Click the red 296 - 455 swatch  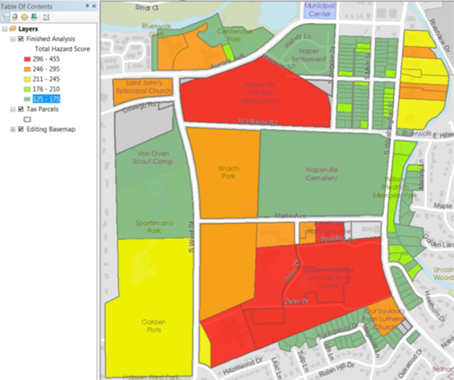point(27,59)
